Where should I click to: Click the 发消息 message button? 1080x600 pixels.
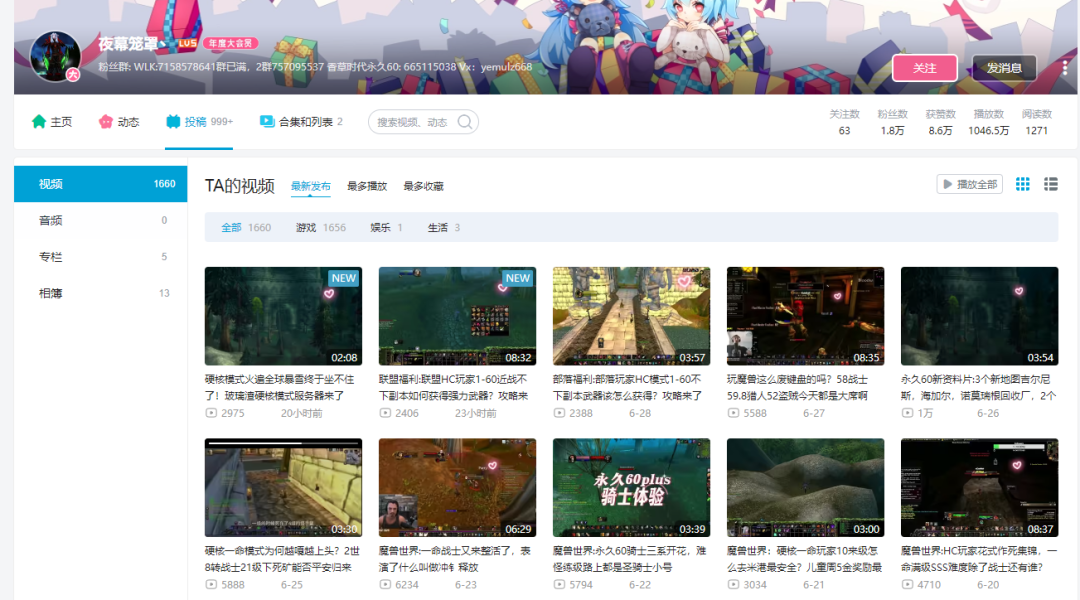point(1004,68)
